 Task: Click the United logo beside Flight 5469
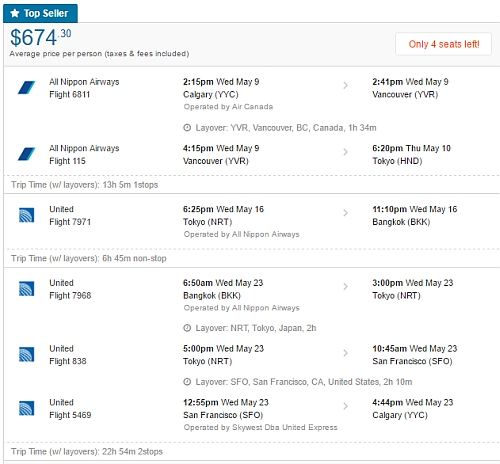pyautogui.click(x=26, y=408)
